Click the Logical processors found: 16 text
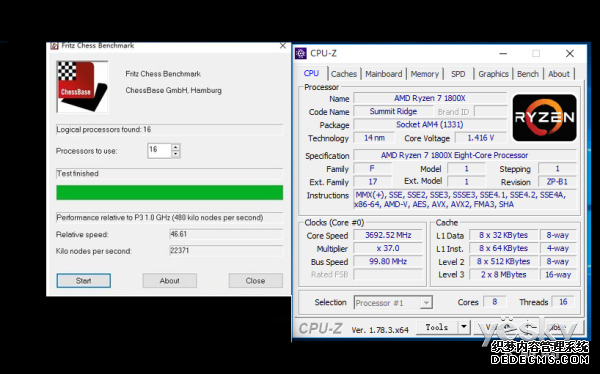The image size is (600, 374). pyautogui.click(x=104, y=130)
